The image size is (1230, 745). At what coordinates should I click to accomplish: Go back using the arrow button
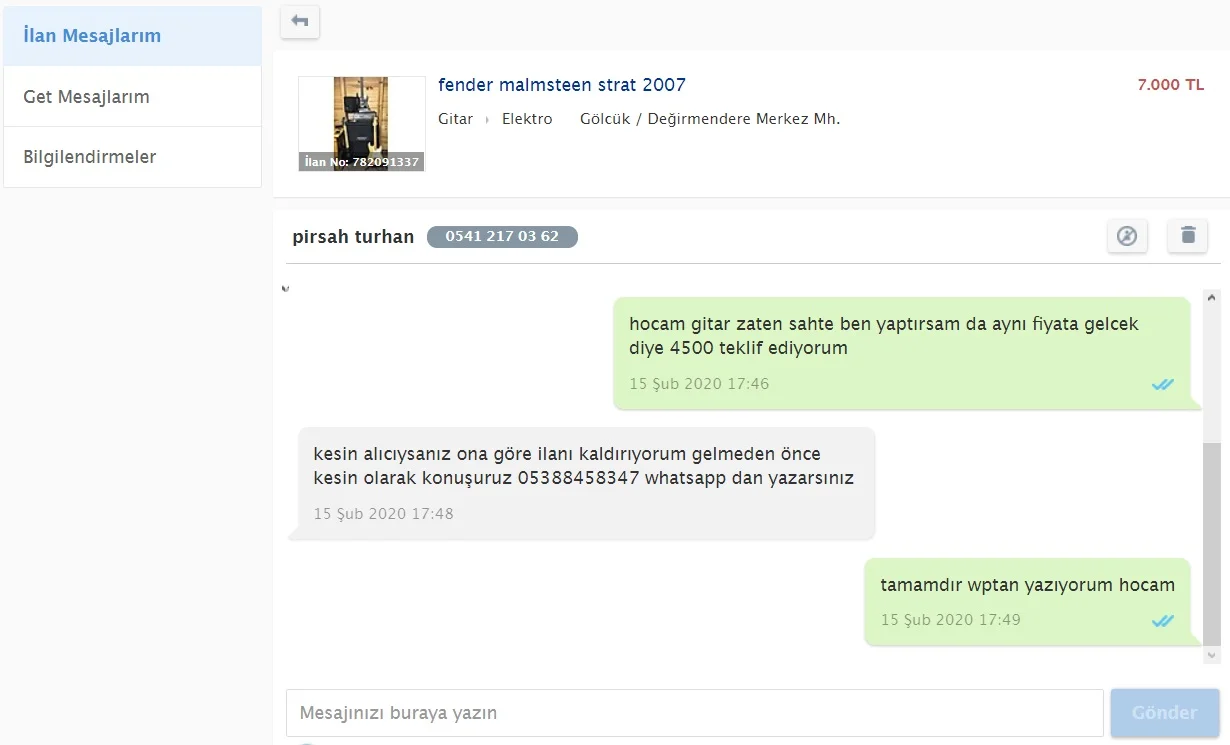300,21
